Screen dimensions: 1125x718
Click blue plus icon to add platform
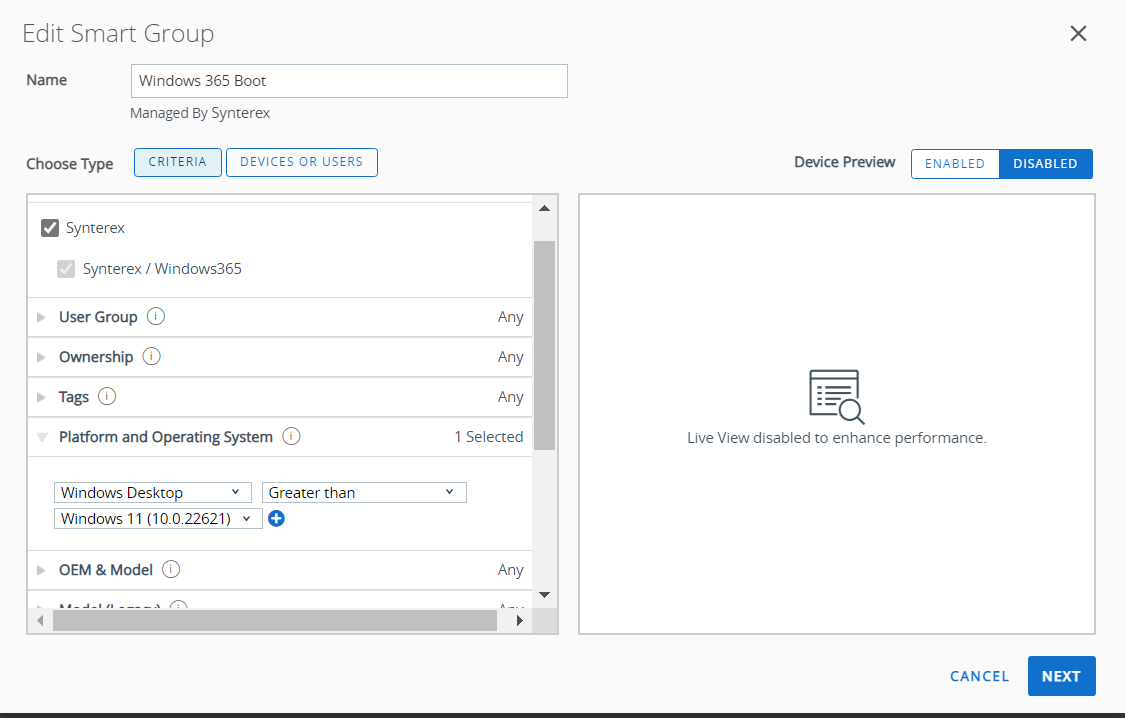277,518
